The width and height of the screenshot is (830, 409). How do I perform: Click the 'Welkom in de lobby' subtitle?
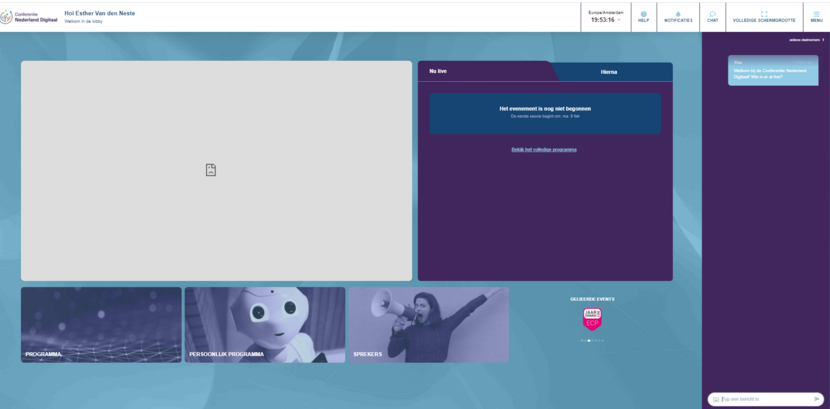point(84,22)
